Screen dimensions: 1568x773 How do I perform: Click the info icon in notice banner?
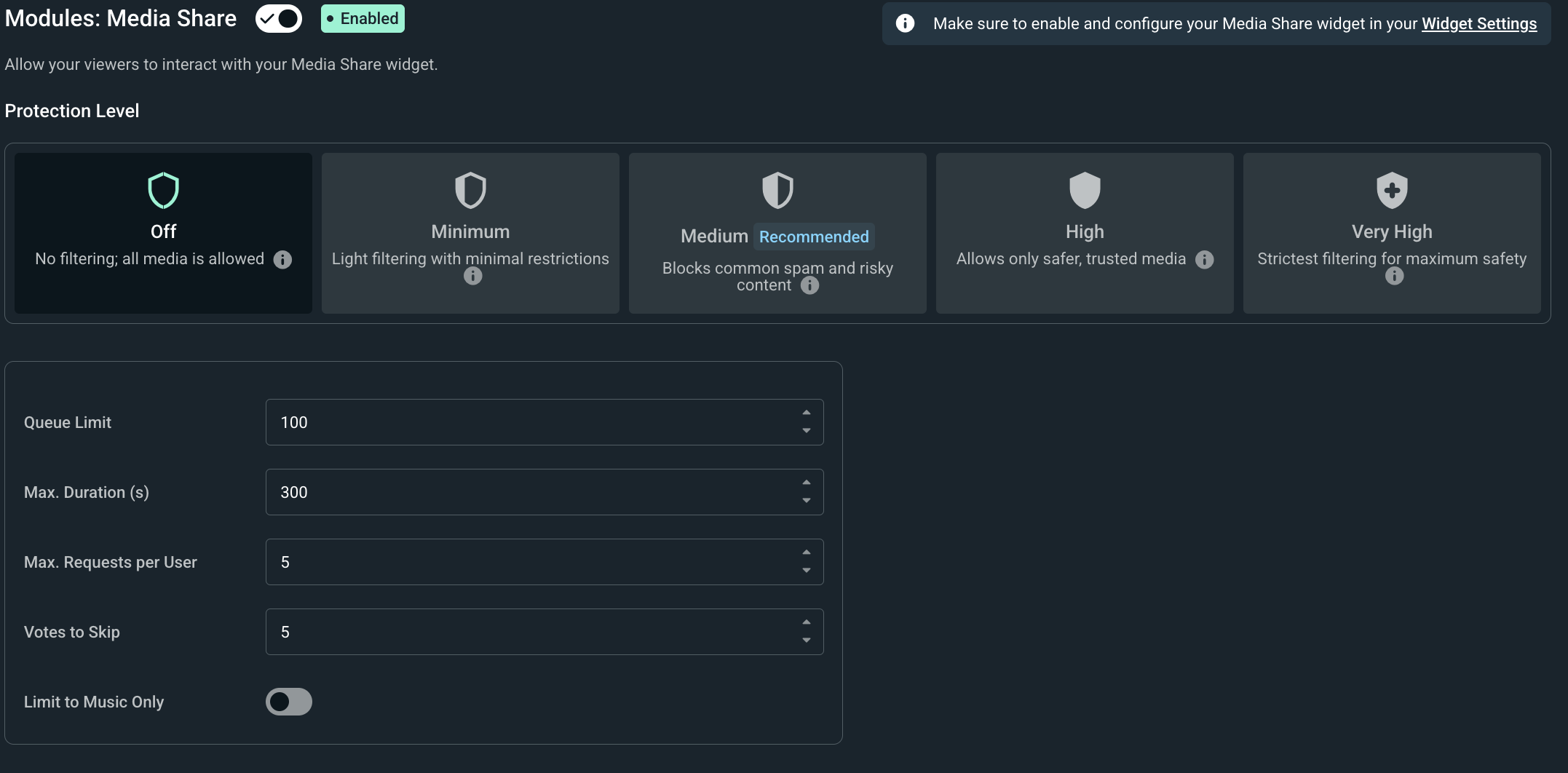(x=905, y=23)
